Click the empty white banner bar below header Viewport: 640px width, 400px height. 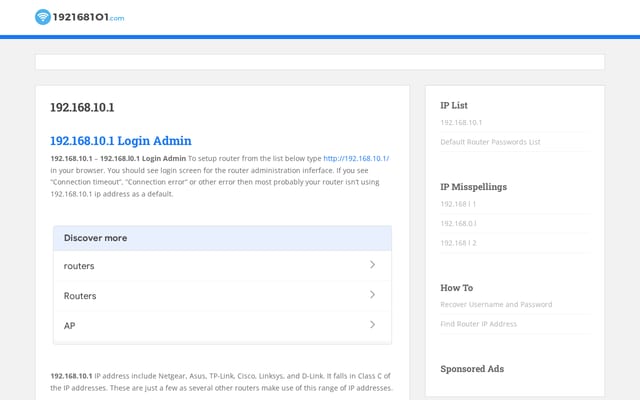[x=320, y=62]
